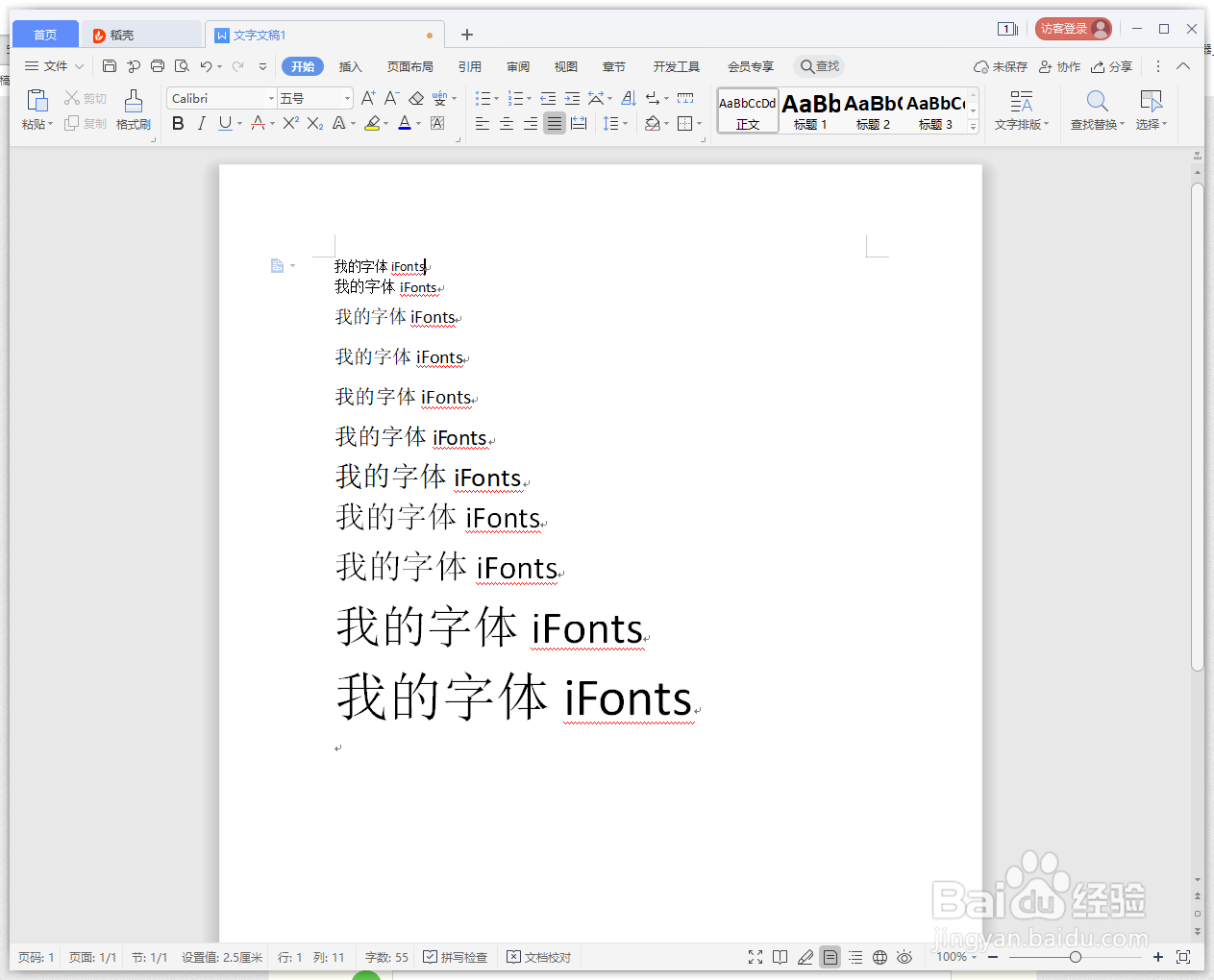Apply the blue font color
1214x980 pixels.
(x=405, y=123)
